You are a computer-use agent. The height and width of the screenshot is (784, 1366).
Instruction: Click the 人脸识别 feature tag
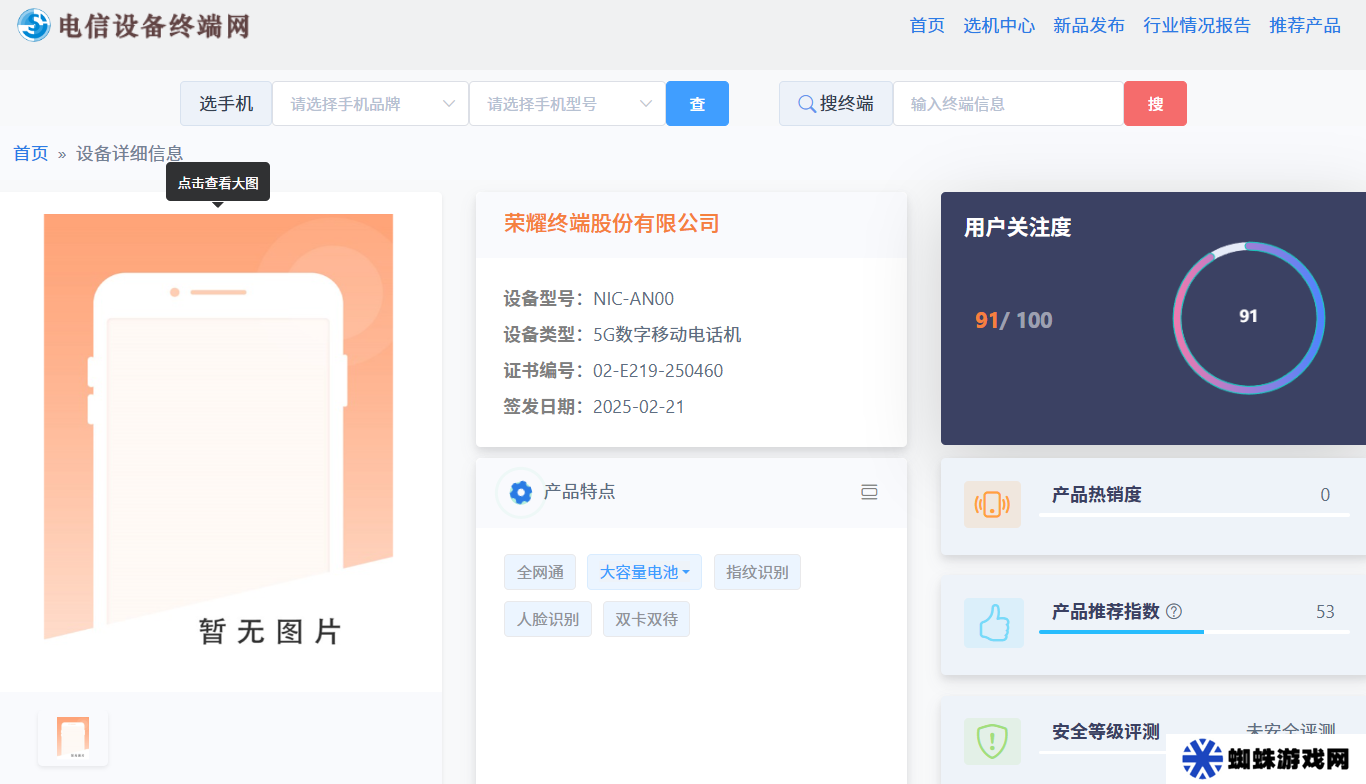click(x=548, y=619)
